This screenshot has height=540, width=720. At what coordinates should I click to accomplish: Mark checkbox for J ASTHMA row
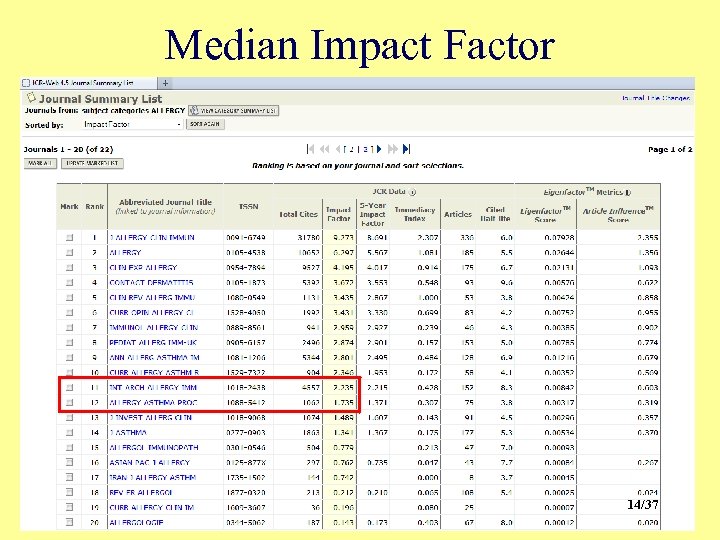pos(69,433)
